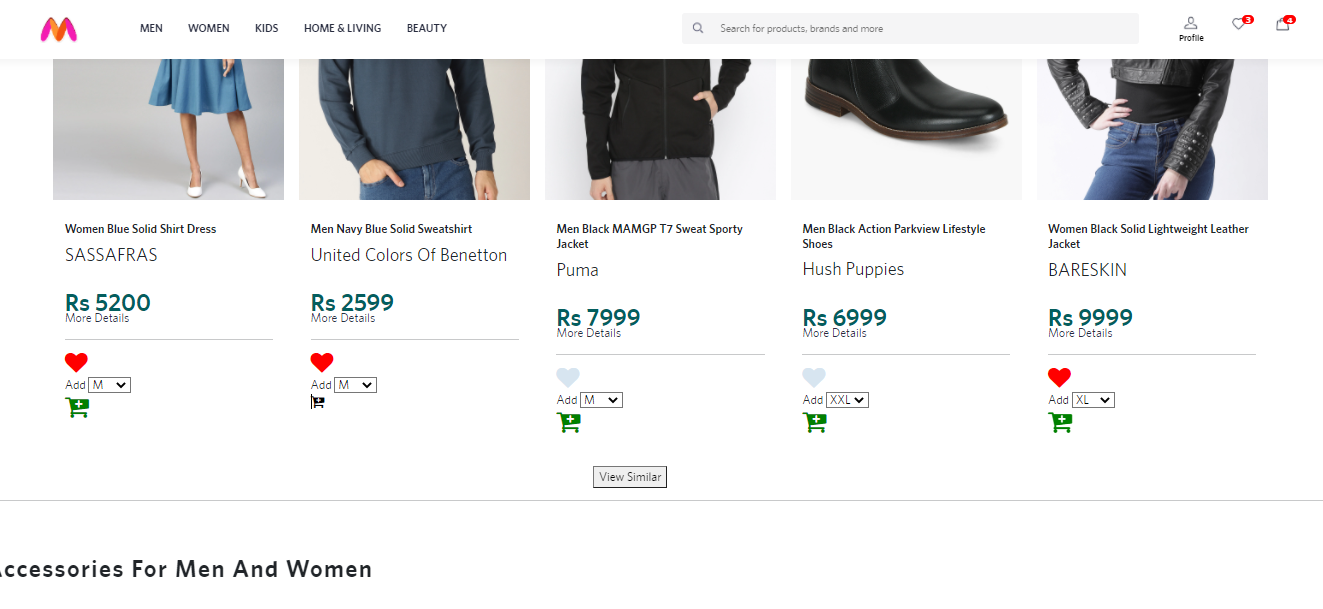This screenshot has height=609, width=1323.
Task: Click add-to-cart icon under the Puma jacket
Action: [568, 422]
